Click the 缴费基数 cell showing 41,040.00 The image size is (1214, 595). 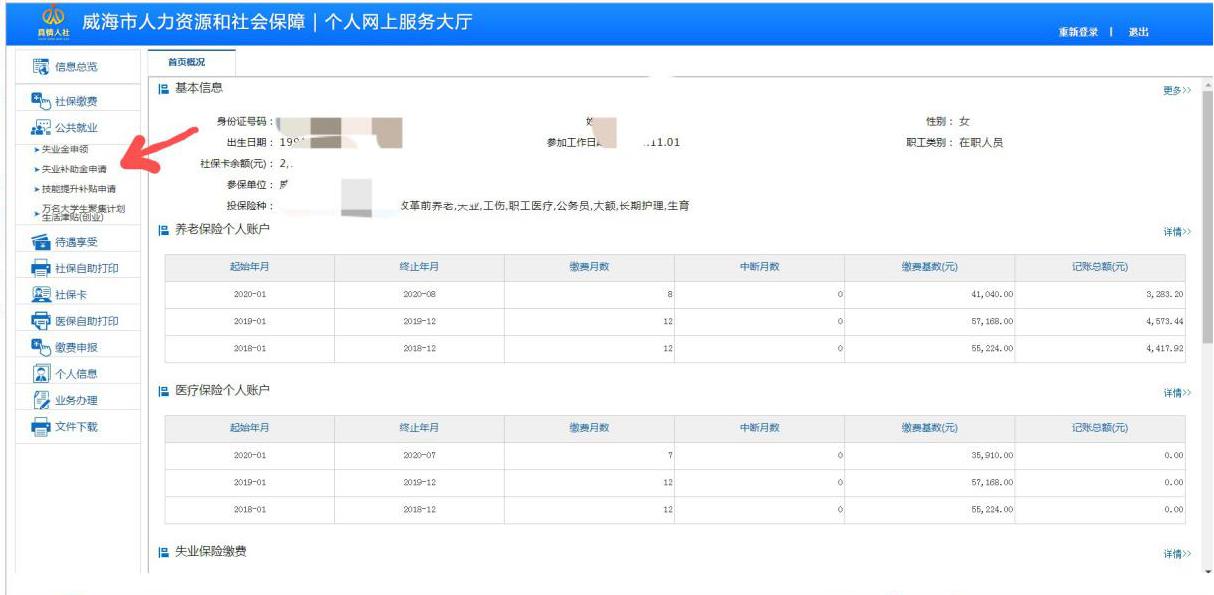(x=930, y=295)
